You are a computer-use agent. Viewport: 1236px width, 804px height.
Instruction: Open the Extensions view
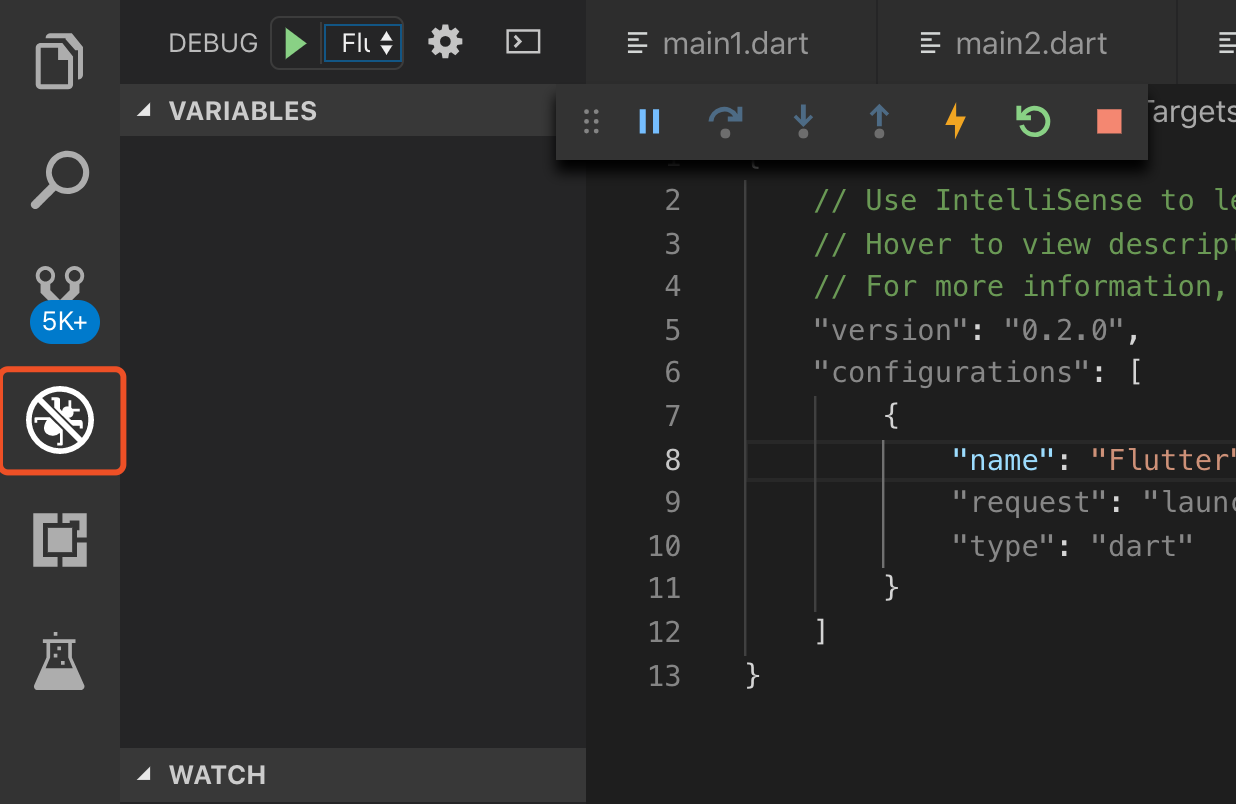coord(60,540)
